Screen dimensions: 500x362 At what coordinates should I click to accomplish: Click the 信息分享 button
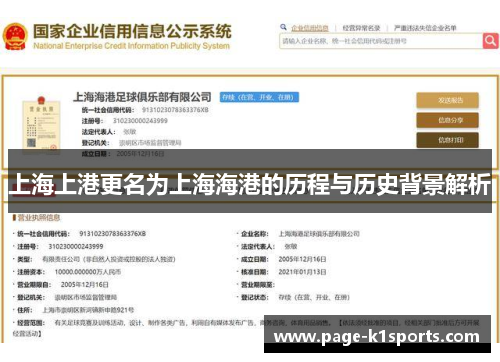[447, 120]
